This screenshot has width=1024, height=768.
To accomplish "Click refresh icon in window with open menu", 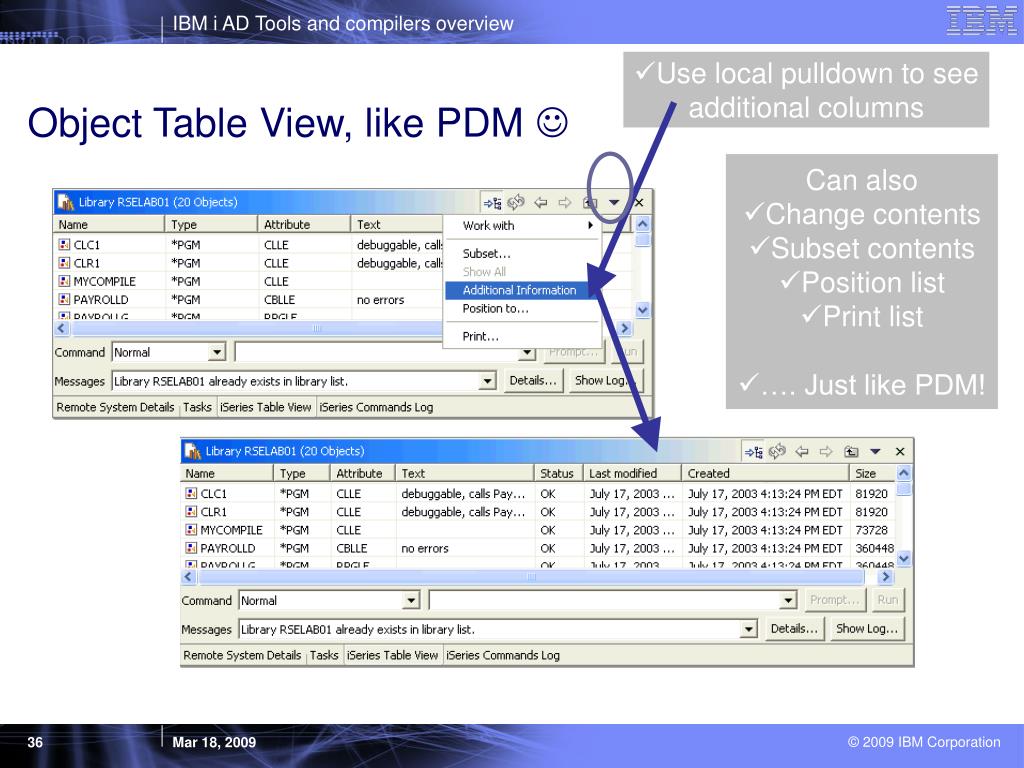I will (516, 202).
